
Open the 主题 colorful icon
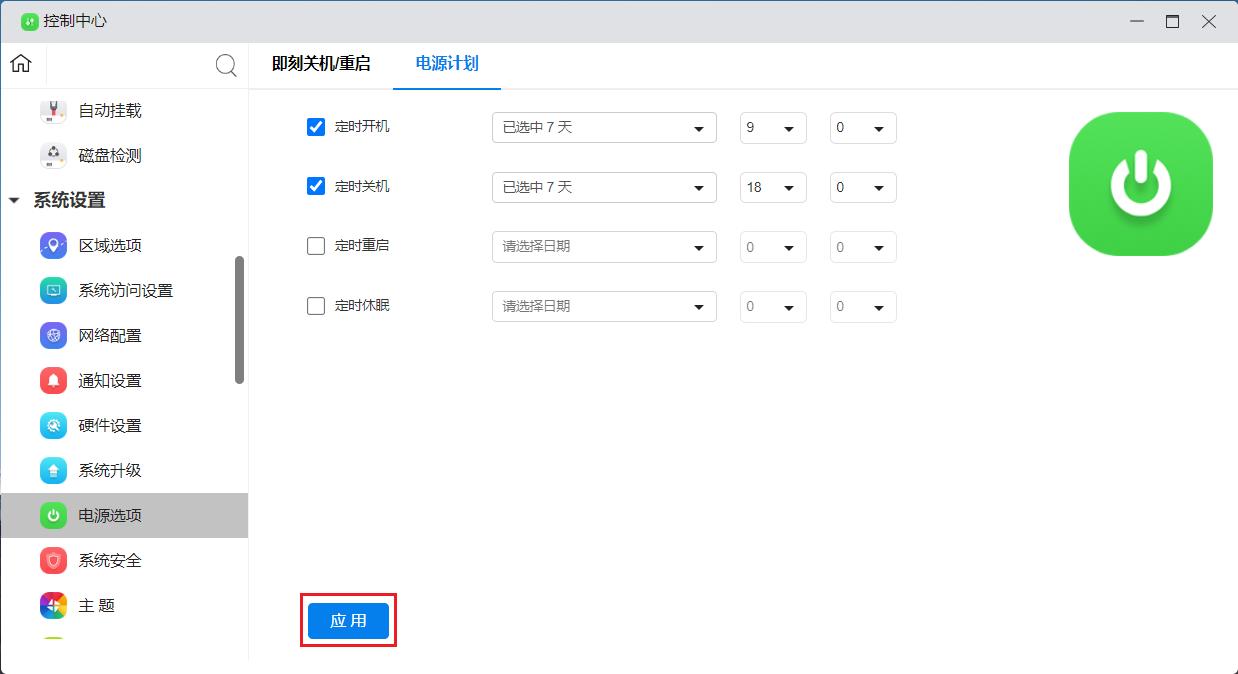[53, 606]
